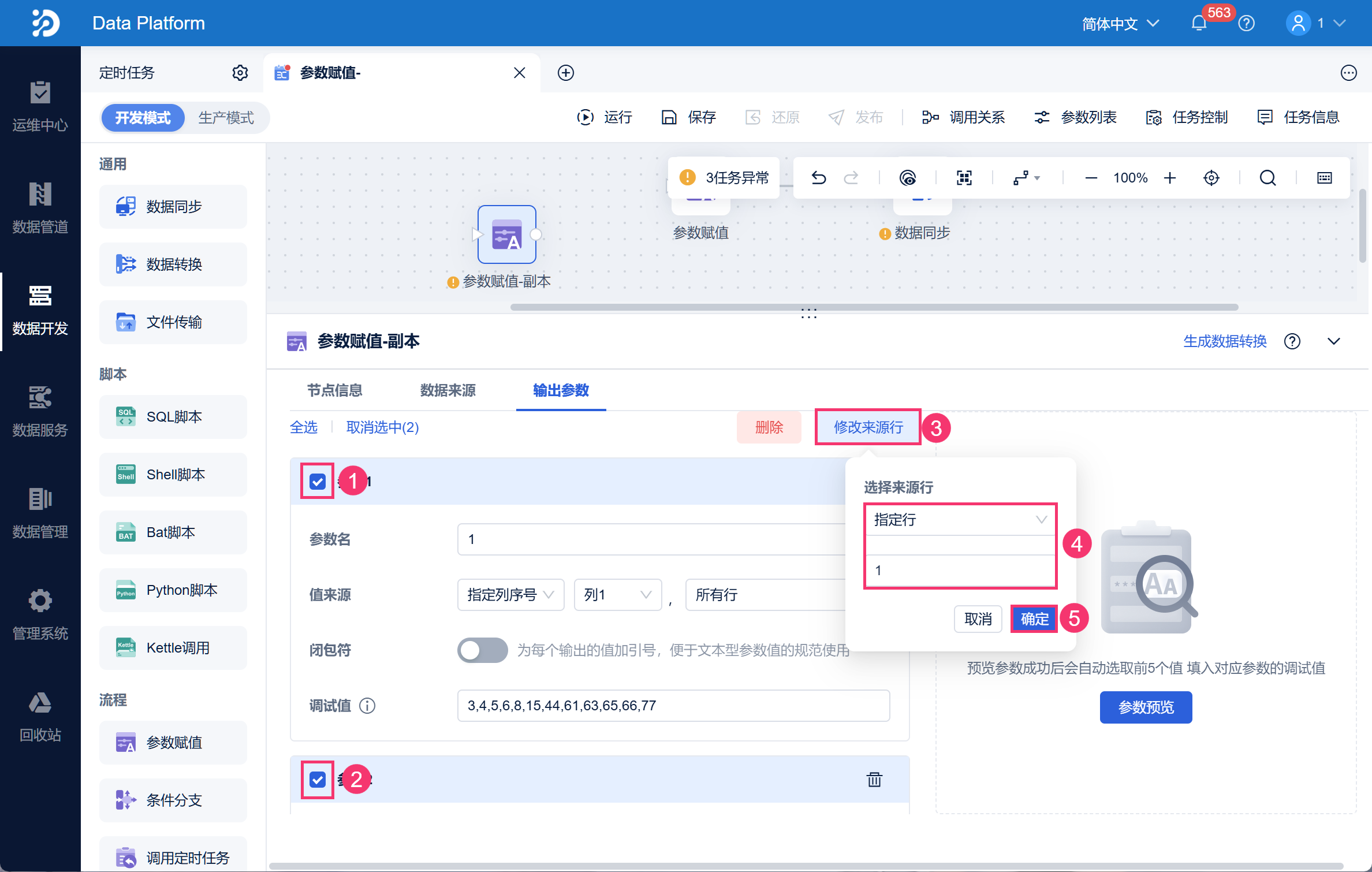Open 数据管道 in the sidebar

(40, 208)
